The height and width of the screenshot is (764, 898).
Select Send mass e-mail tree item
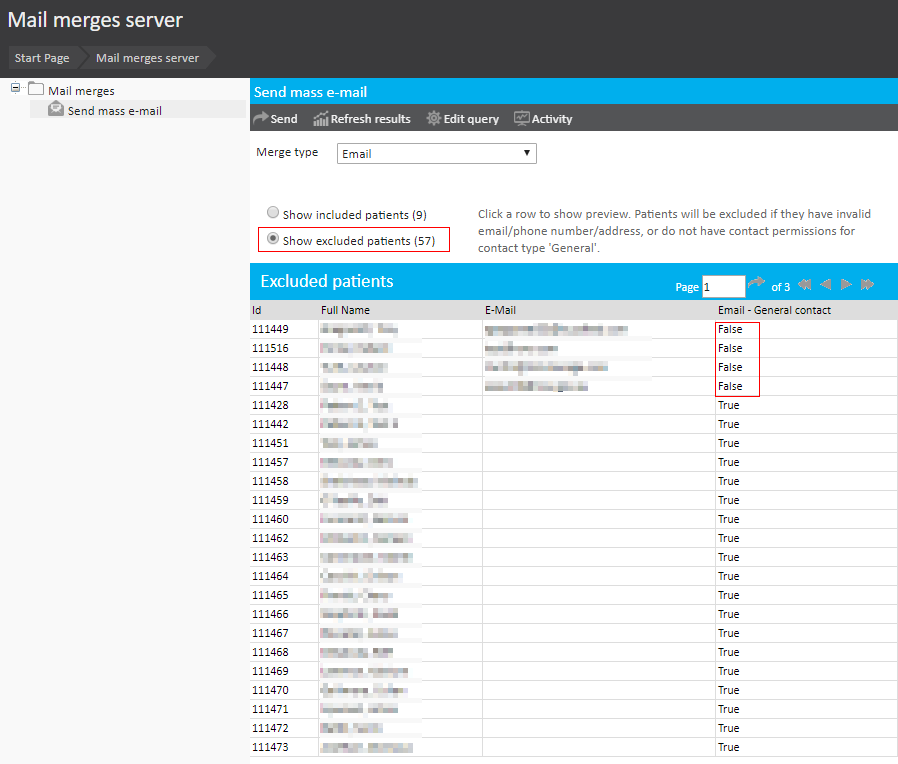pyautogui.click(x=114, y=110)
